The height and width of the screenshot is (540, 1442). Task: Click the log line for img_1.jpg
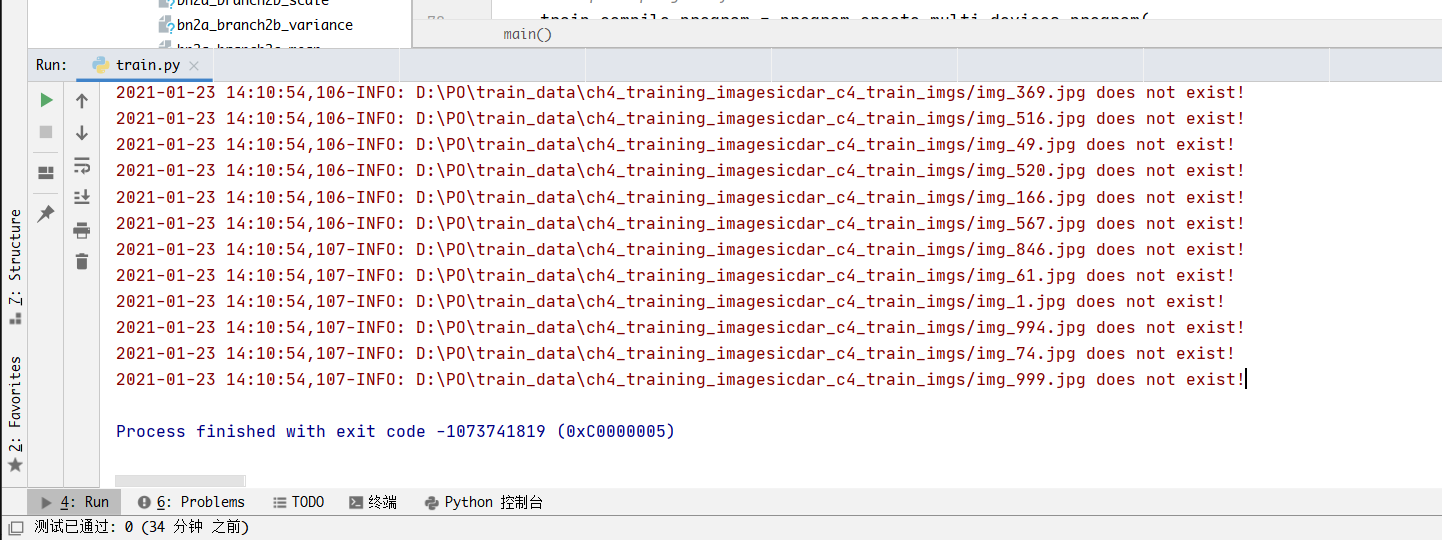(x=670, y=301)
